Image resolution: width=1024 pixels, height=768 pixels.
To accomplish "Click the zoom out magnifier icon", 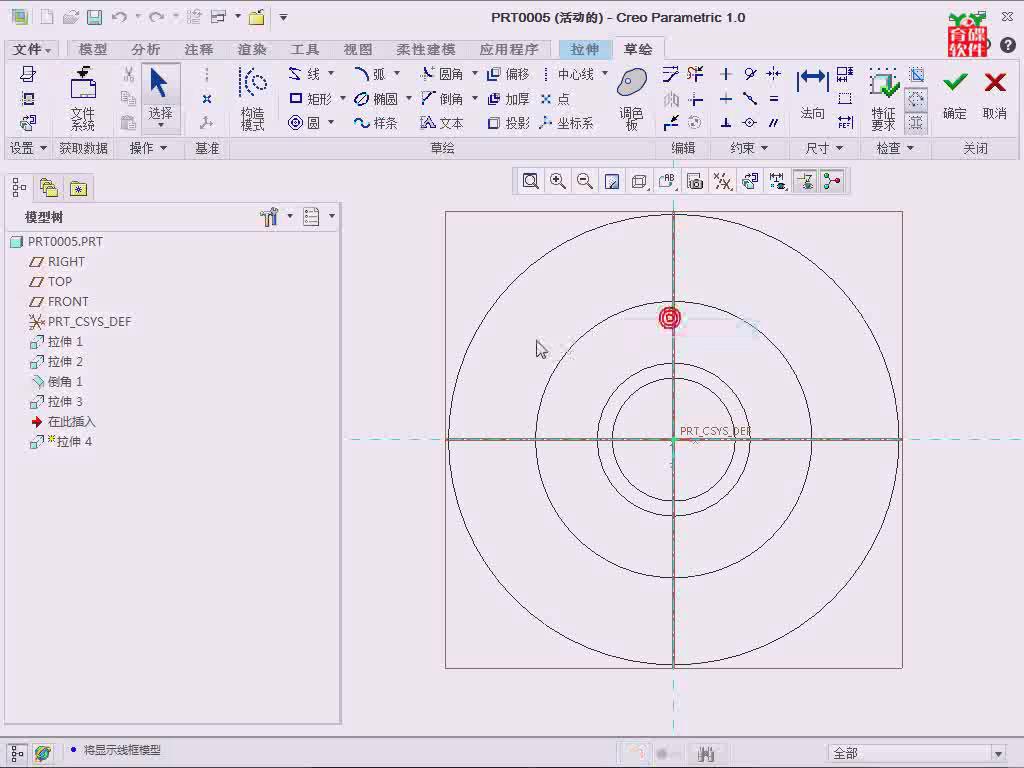I will (x=584, y=182).
